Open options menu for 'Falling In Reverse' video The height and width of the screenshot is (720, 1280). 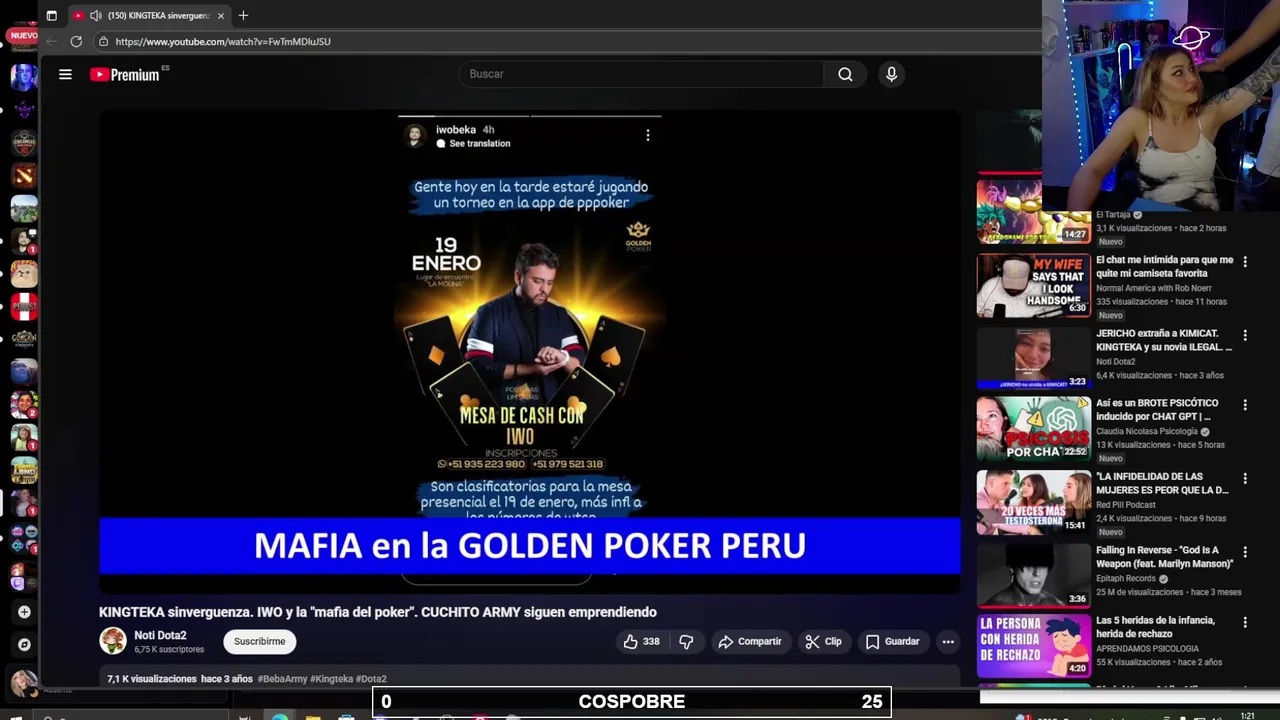click(x=1245, y=552)
